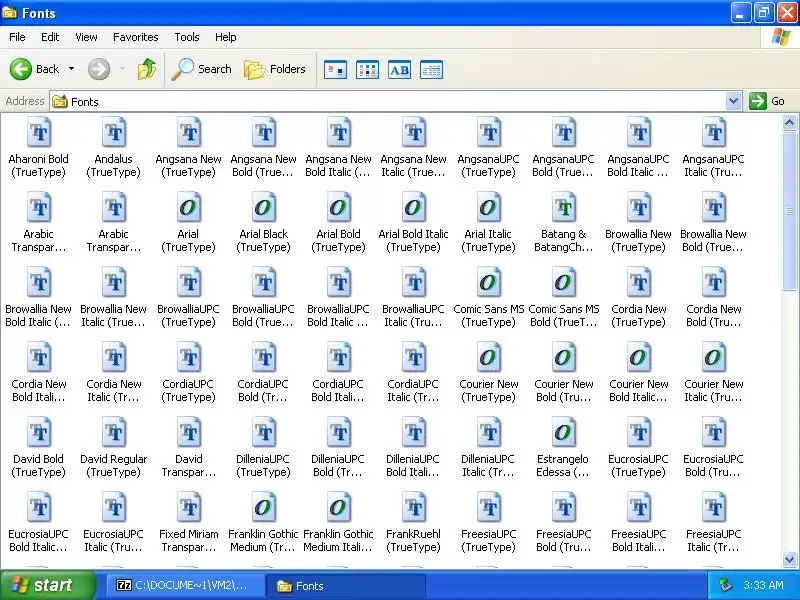This screenshot has width=800, height=600.
Task: Click the scrollbar down arrow
Action: point(789,559)
